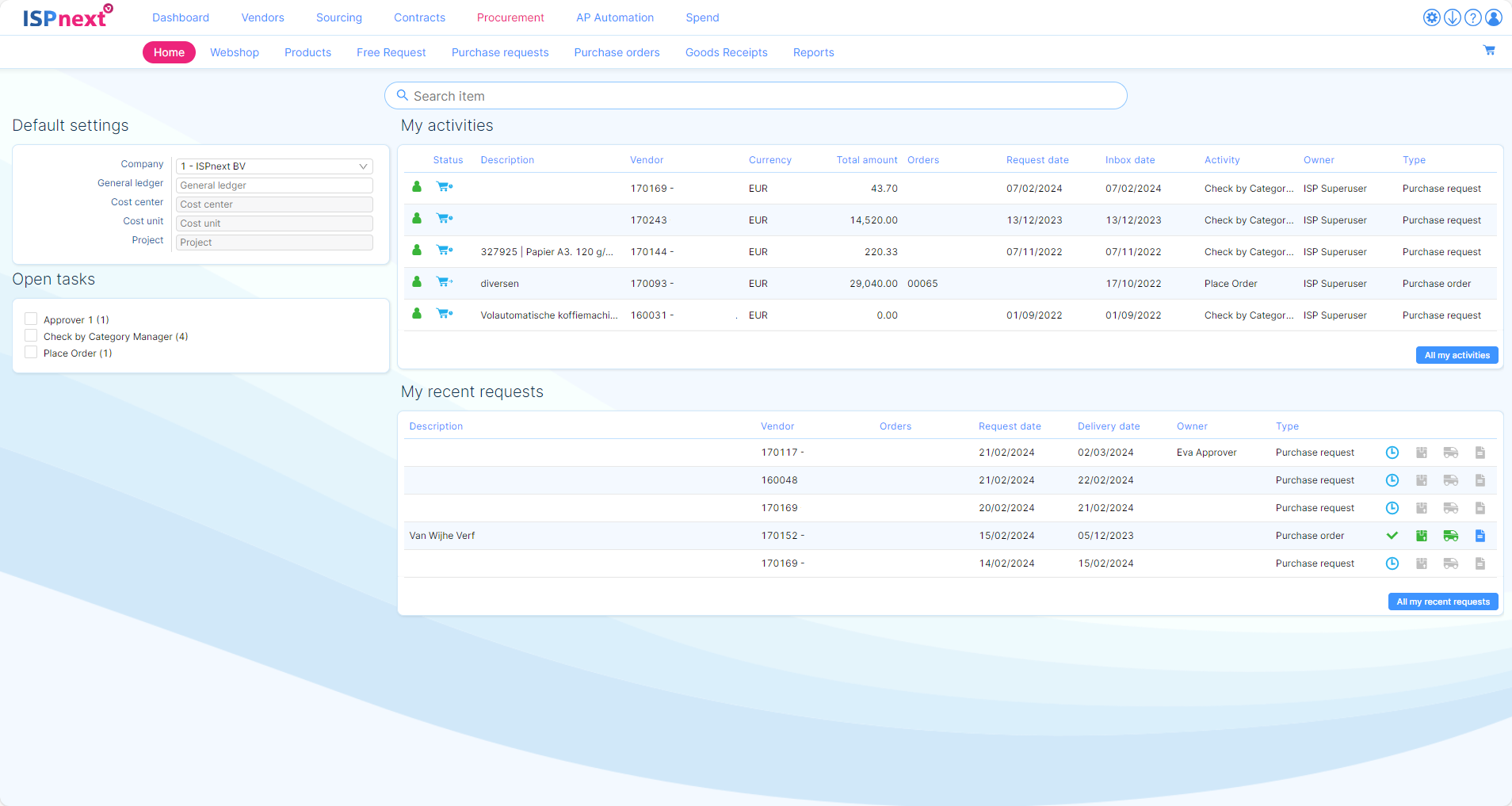
Task: Expand the Company dropdown
Action: click(274, 166)
